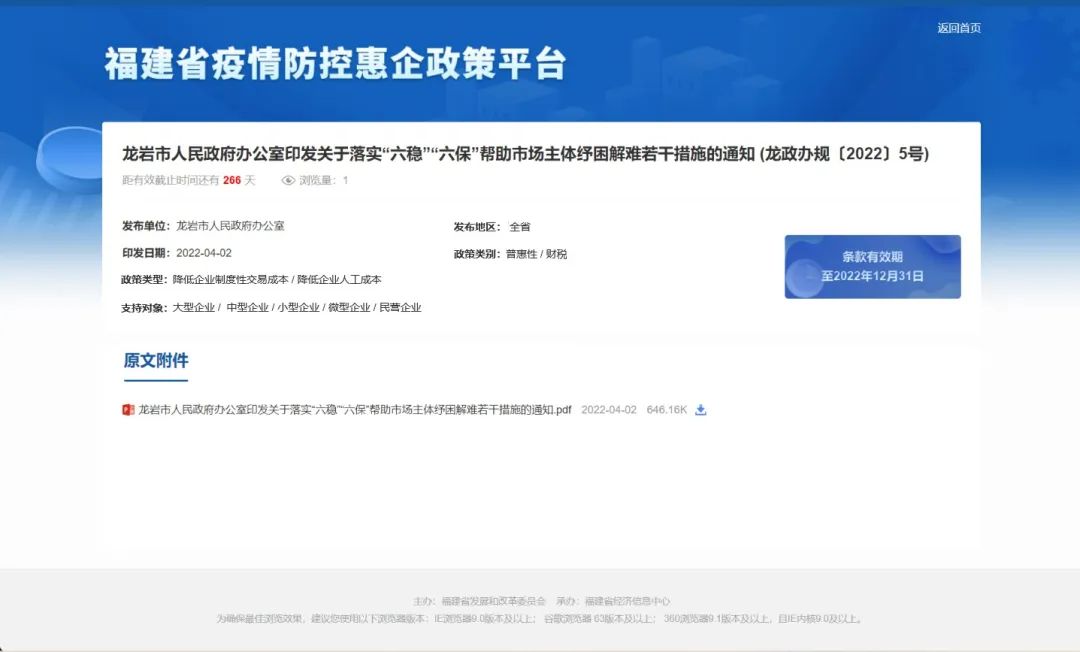Click the issuing unit 龙岩市人民政府办公室

pos(230,226)
